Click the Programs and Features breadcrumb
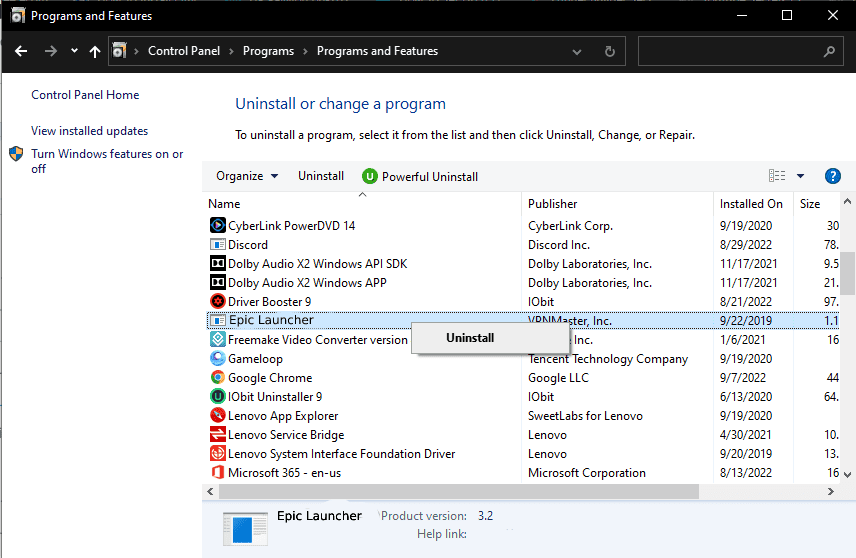The width and height of the screenshot is (856, 558). [x=377, y=51]
